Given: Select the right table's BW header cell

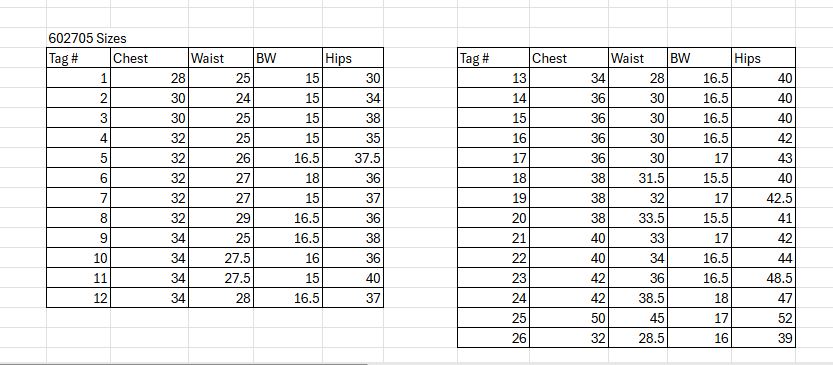Looking at the screenshot, I should point(699,58).
